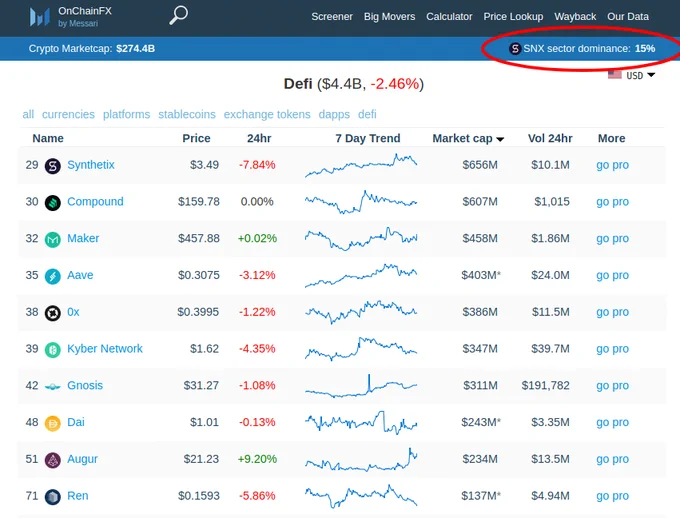The height and width of the screenshot is (518, 680).
Task: Open the Synthetix asset link
Action: (x=91, y=165)
